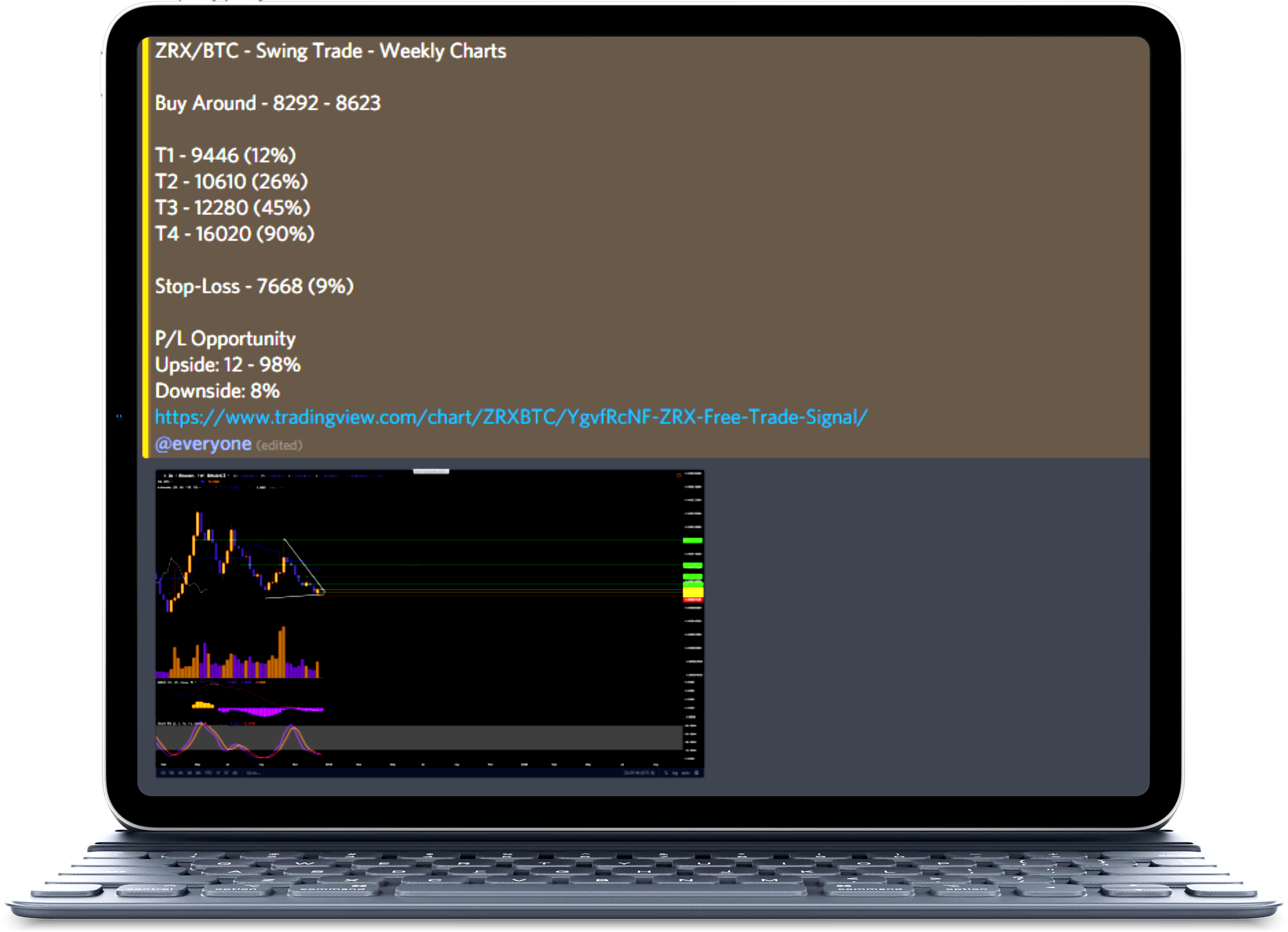1288x932 pixels.
Task: Toggle the log scale option
Action: 675,773
